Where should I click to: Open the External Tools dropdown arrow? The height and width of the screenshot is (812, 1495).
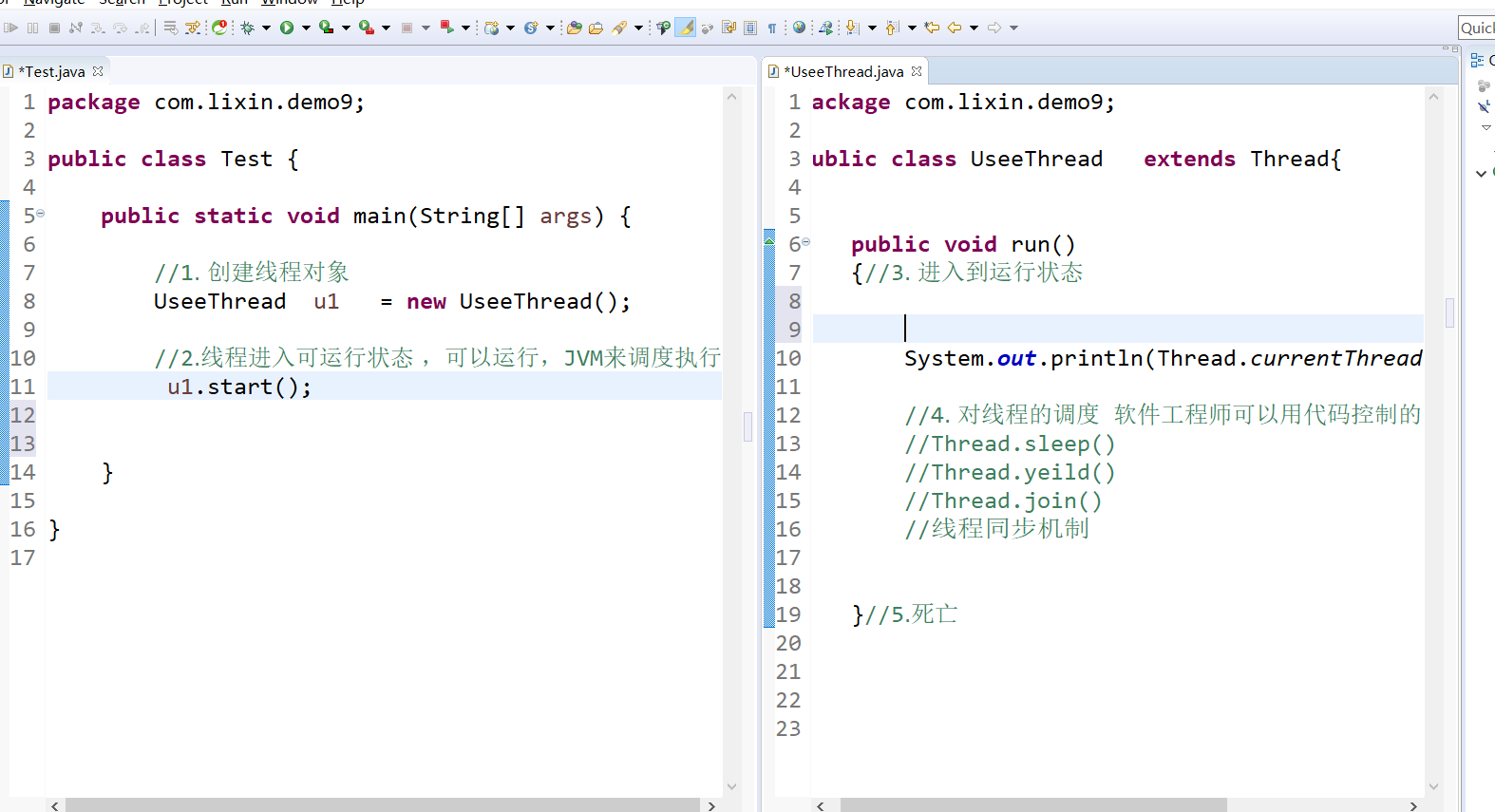click(386, 28)
